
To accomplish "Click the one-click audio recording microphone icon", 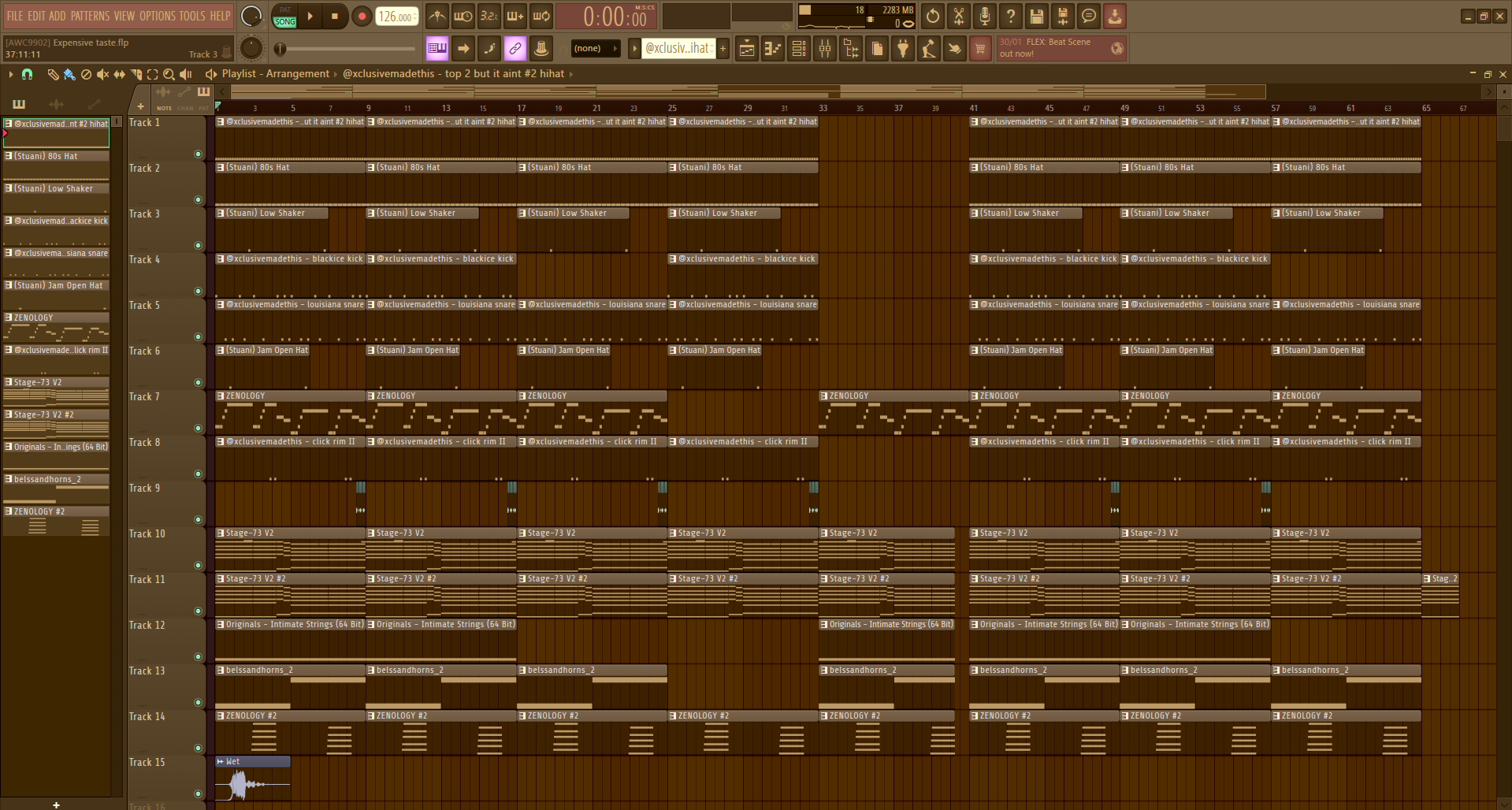I will [x=985, y=16].
